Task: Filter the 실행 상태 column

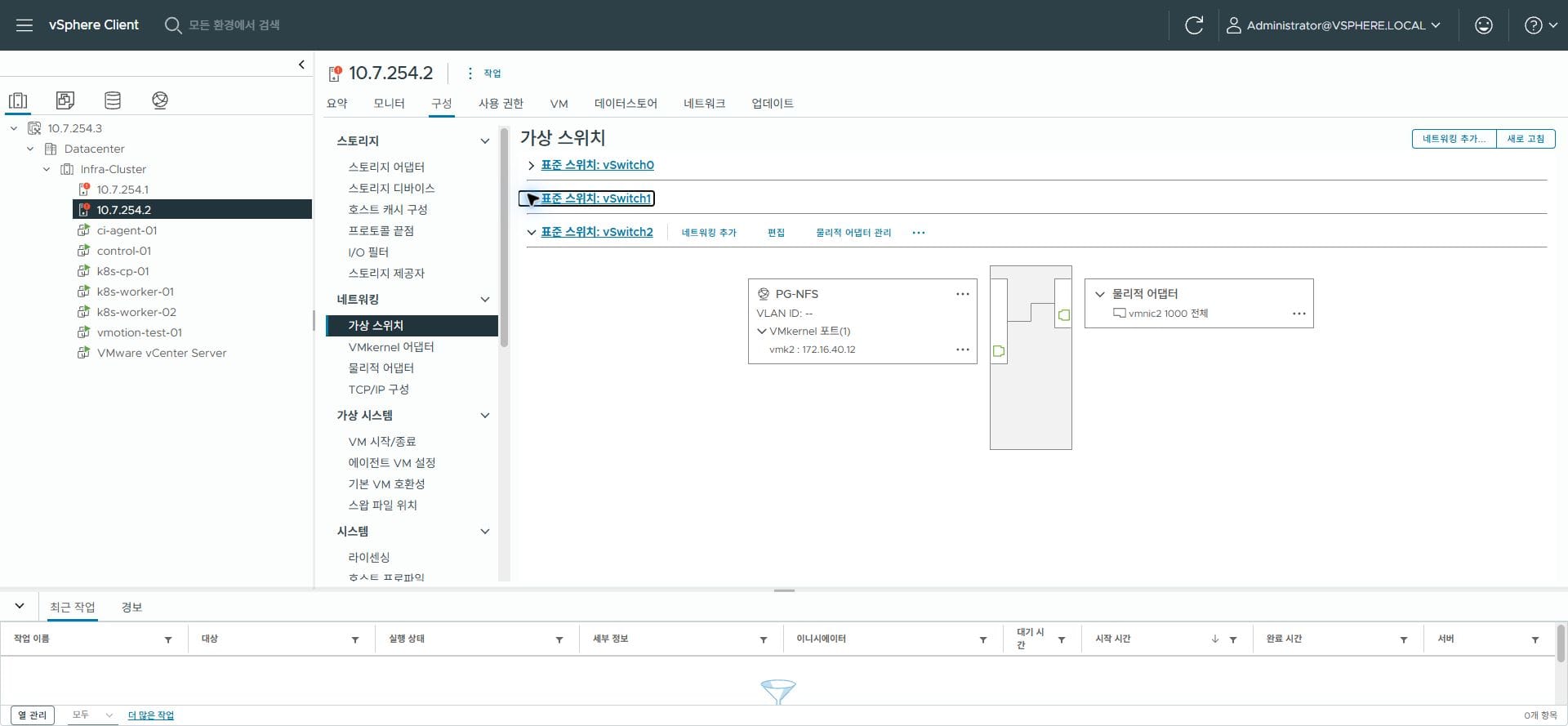Action: [559, 639]
